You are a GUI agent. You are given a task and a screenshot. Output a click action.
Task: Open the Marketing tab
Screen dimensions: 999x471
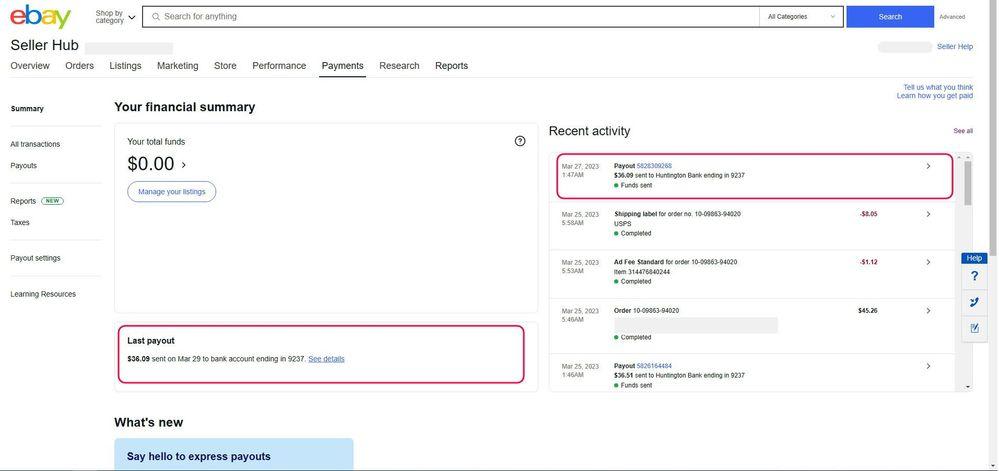click(x=178, y=66)
